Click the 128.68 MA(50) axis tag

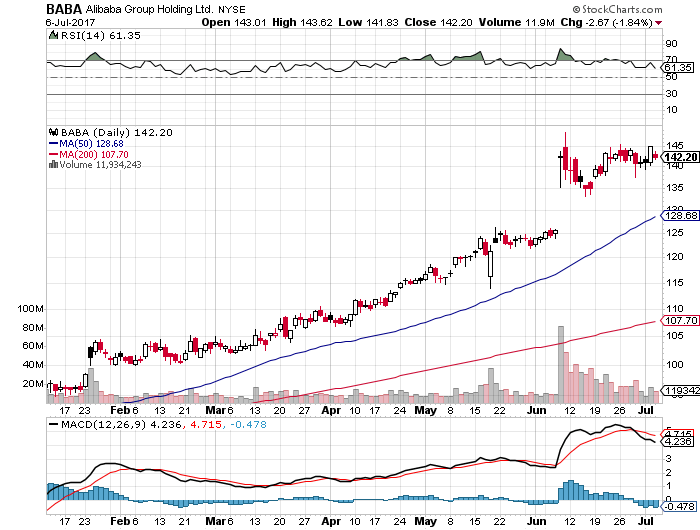click(x=680, y=215)
